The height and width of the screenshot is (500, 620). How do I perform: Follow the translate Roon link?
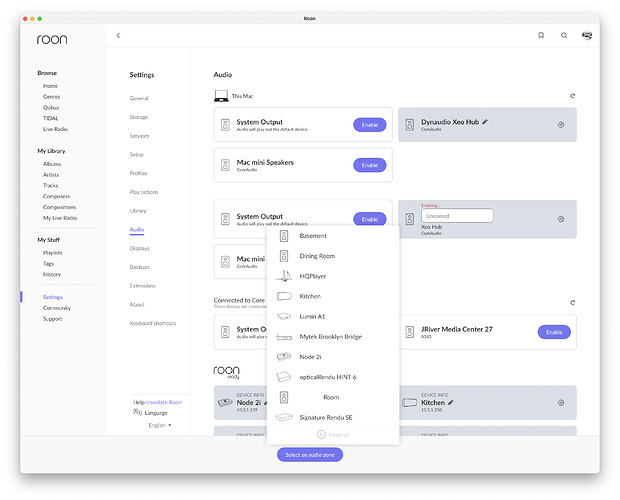(164, 402)
